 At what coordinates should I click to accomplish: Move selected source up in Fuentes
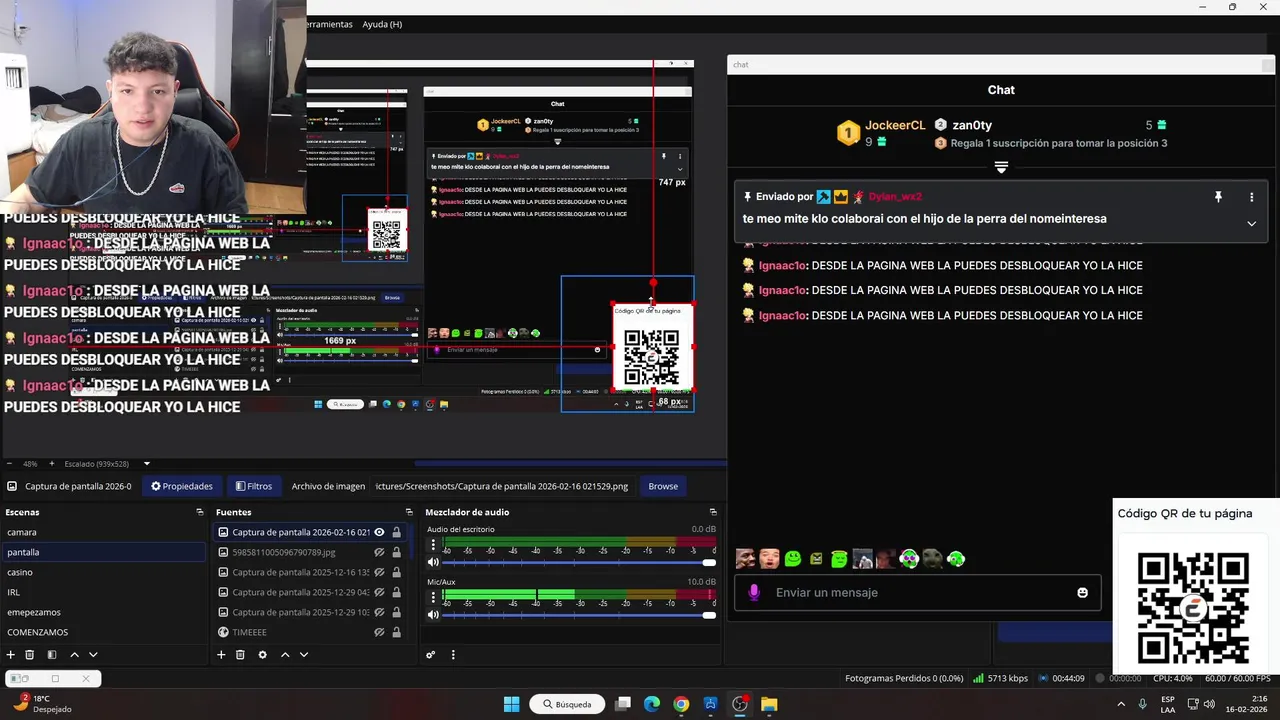pyautogui.click(x=285, y=655)
